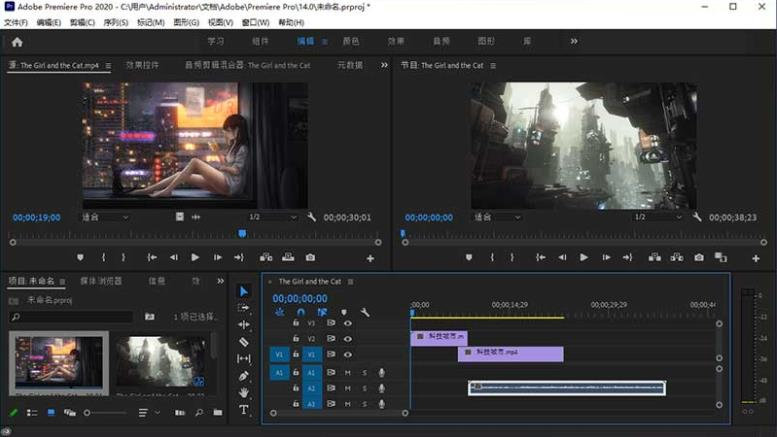This screenshot has width=777, height=437.
Task: Click Insert button in Source monitor
Action: tap(266, 257)
